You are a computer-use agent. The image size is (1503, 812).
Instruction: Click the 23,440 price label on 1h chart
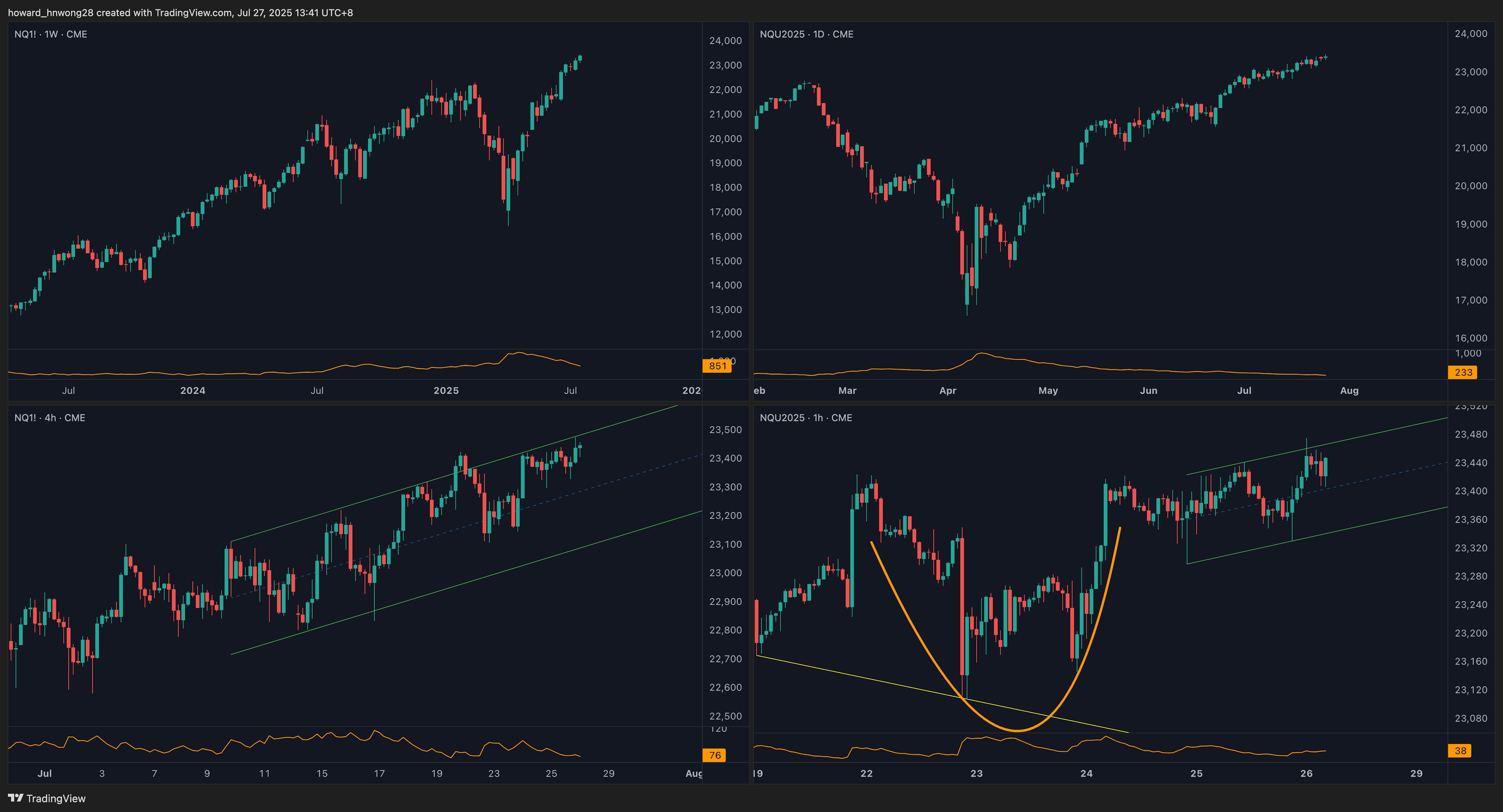point(1471,463)
